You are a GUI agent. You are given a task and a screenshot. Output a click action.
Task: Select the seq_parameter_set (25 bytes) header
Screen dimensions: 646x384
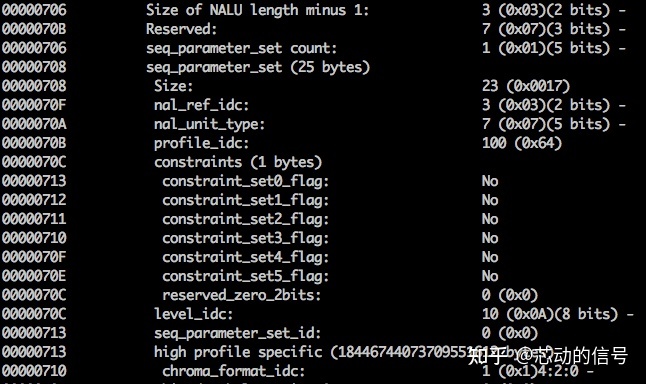click(258, 67)
